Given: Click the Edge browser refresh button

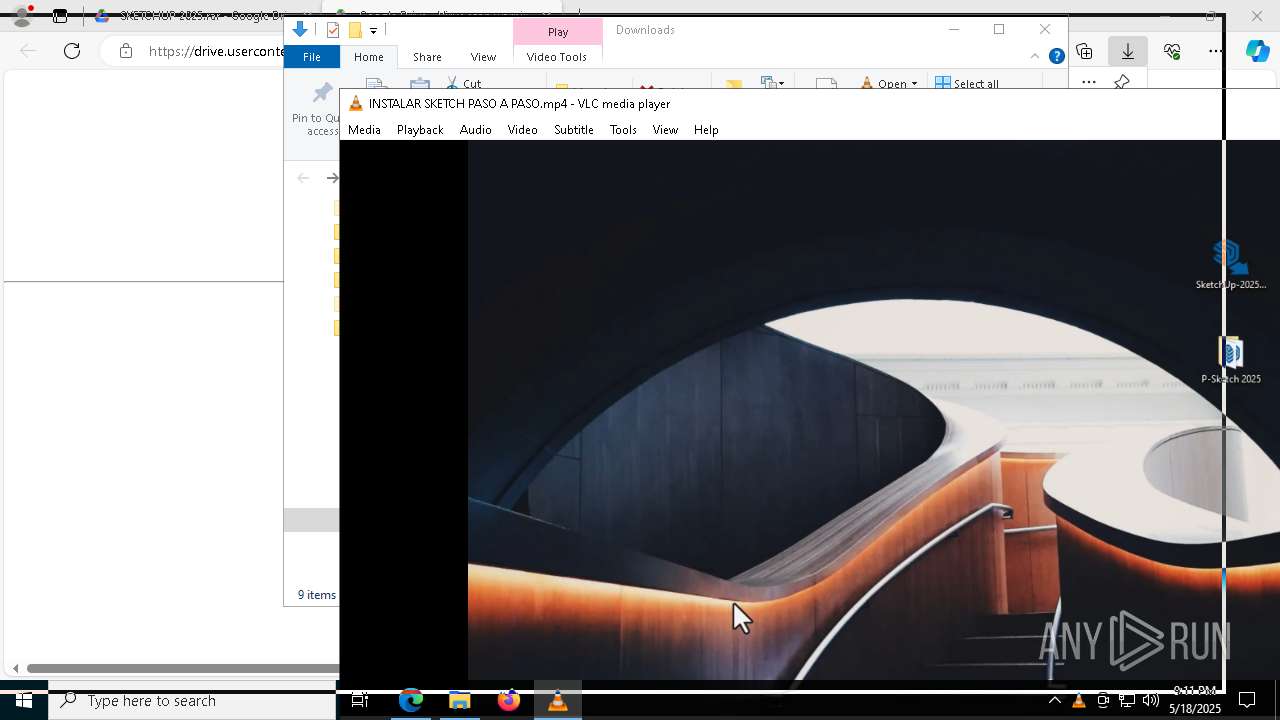Looking at the screenshot, I should 72,51.
